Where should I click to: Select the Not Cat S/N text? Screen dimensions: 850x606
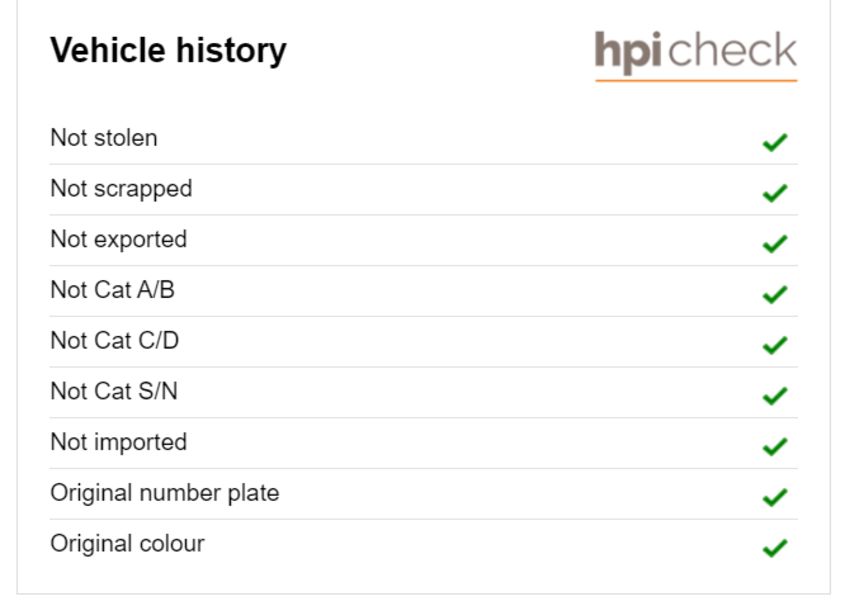click(x=114, y=391)
